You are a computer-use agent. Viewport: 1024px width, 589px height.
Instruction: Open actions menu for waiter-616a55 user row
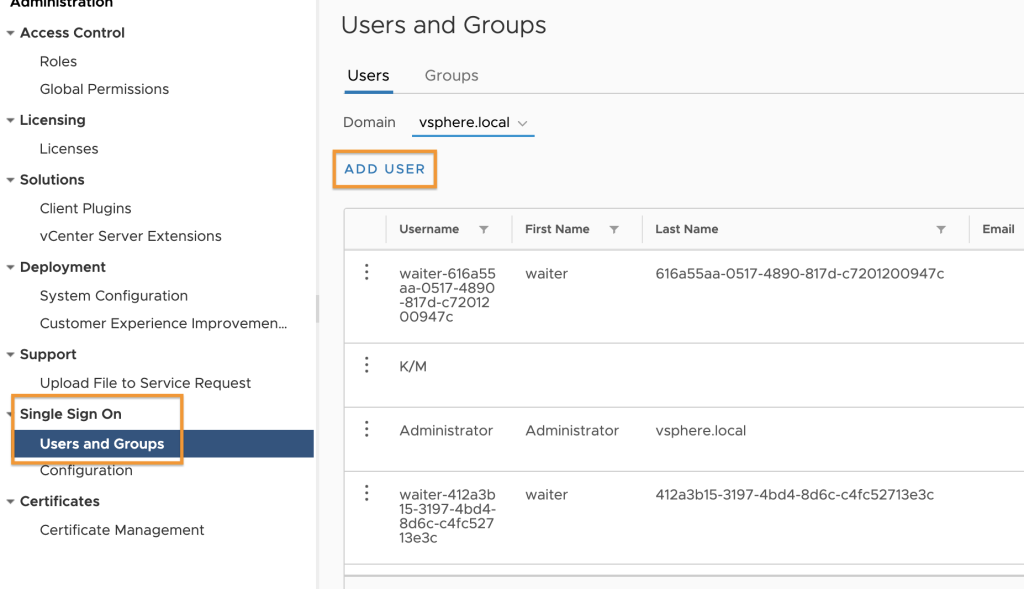(366, 272)
